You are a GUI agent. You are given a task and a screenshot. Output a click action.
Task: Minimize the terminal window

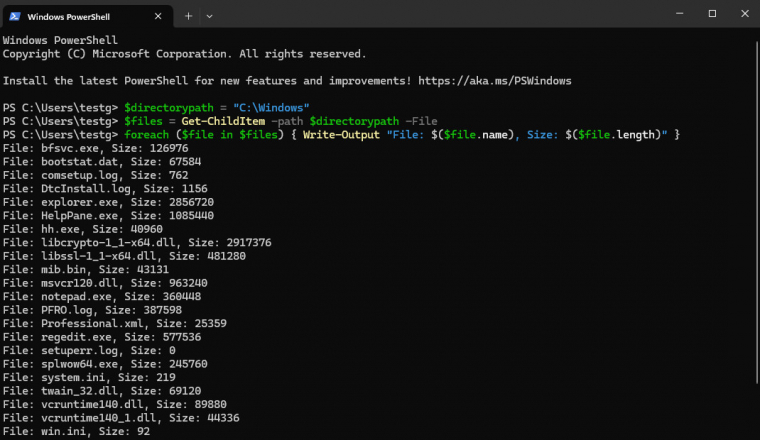680,14
